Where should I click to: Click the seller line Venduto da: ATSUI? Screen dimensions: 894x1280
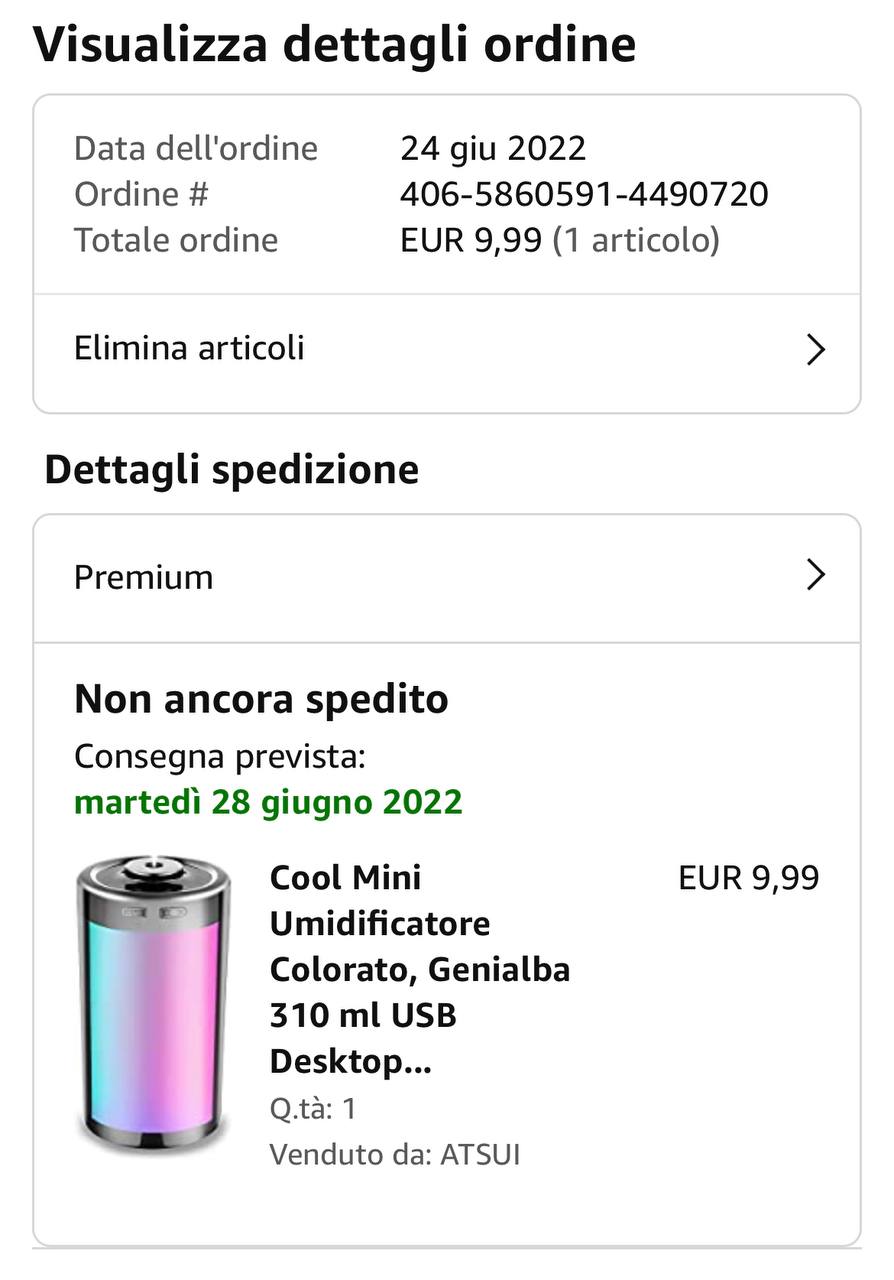[395, 1155]
